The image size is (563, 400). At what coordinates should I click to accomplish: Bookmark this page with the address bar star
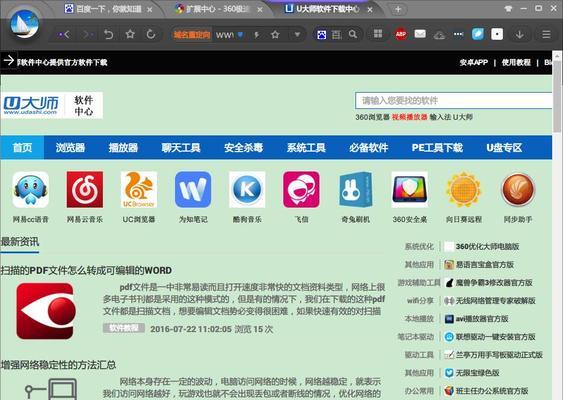[x=275, y=34]
